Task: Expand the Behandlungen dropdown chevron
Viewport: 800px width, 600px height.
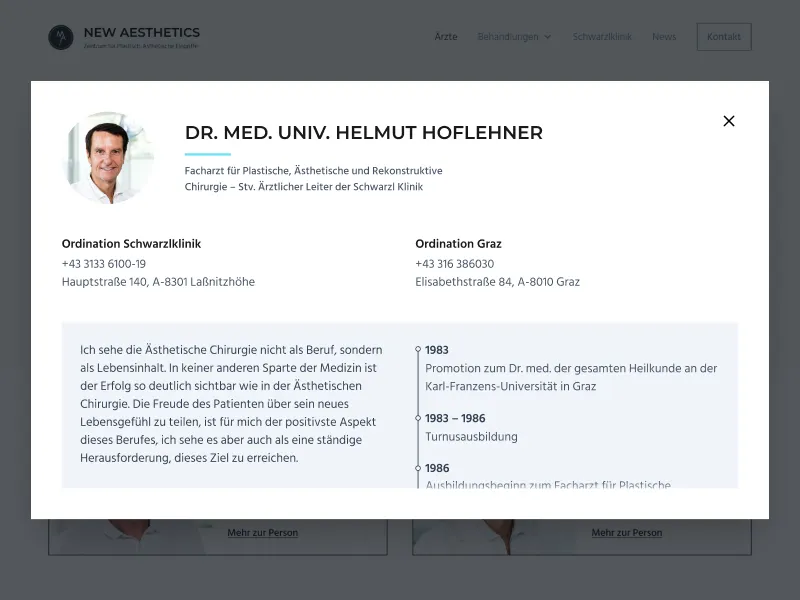Action: (x=547, y=37)
